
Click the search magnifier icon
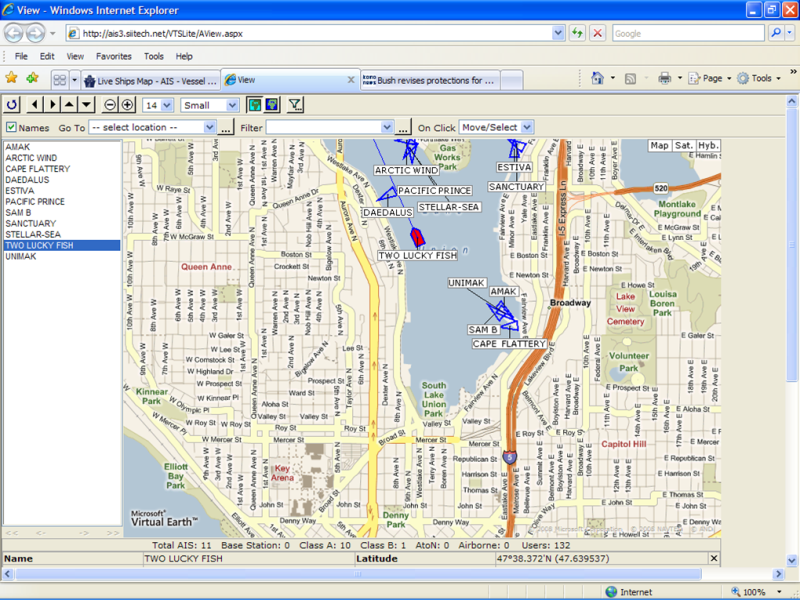tap(776, 33)
